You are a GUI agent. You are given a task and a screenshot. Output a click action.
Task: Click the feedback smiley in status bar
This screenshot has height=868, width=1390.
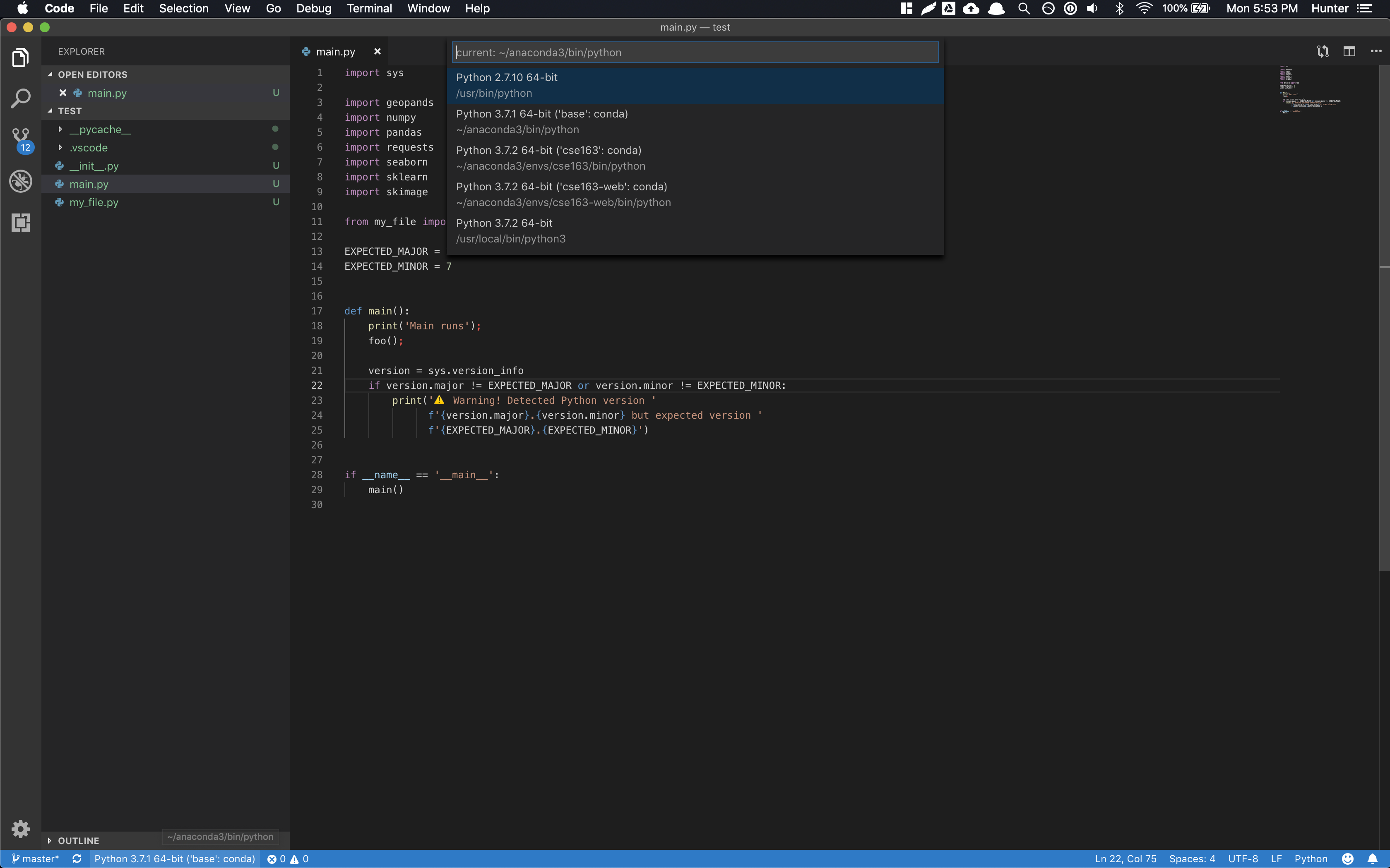[x=1347, y=859]
